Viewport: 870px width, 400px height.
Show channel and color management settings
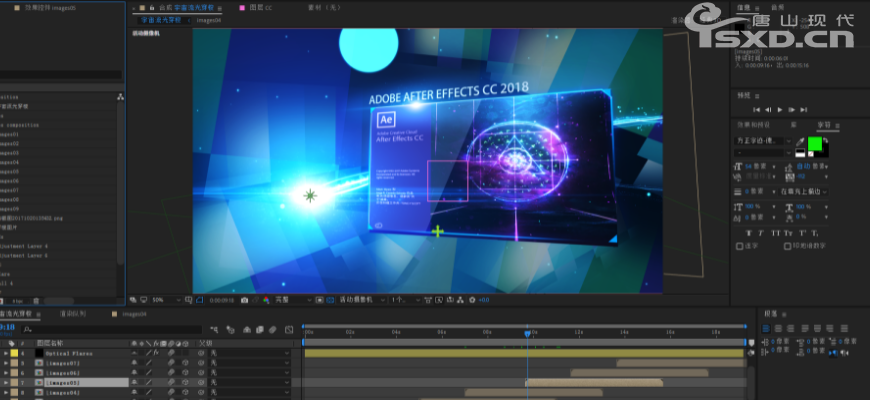(x=266, y=300)
